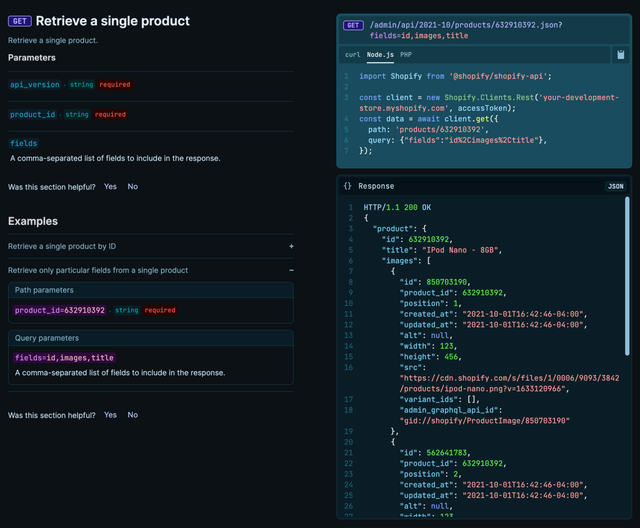Click the HTTP/1.1 200 OK response line

tap(397, 208)
